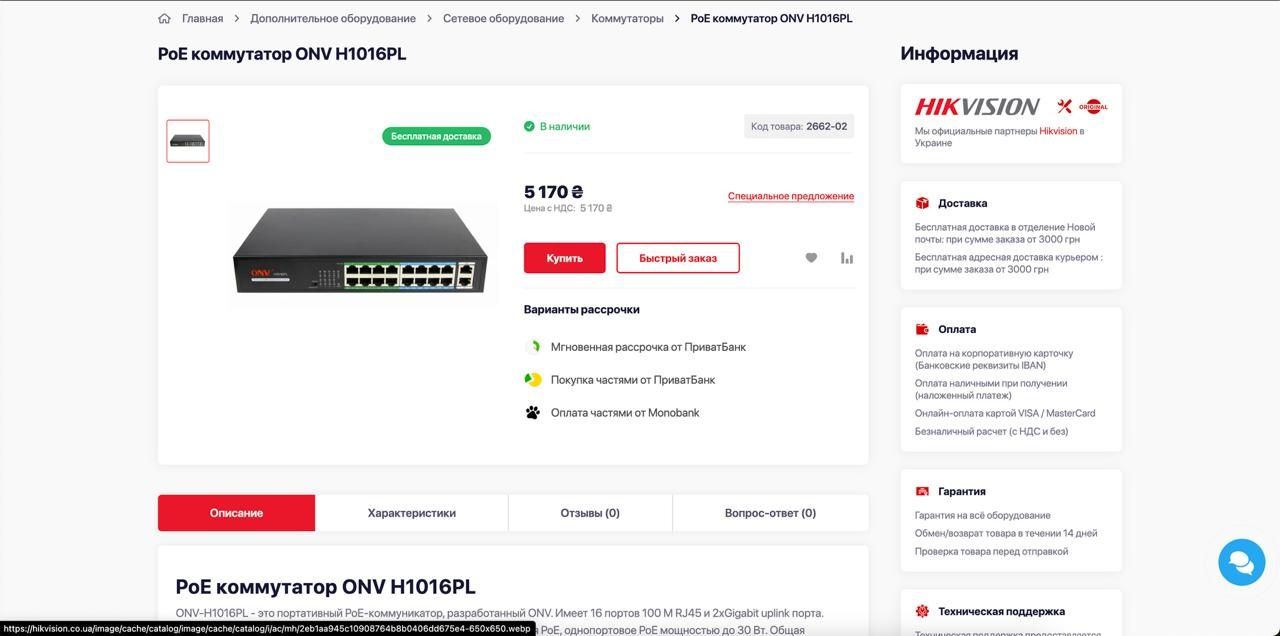Go to Дополнительное оборудование breadcrumb
Screen dimensions: 1280x636
333,18
